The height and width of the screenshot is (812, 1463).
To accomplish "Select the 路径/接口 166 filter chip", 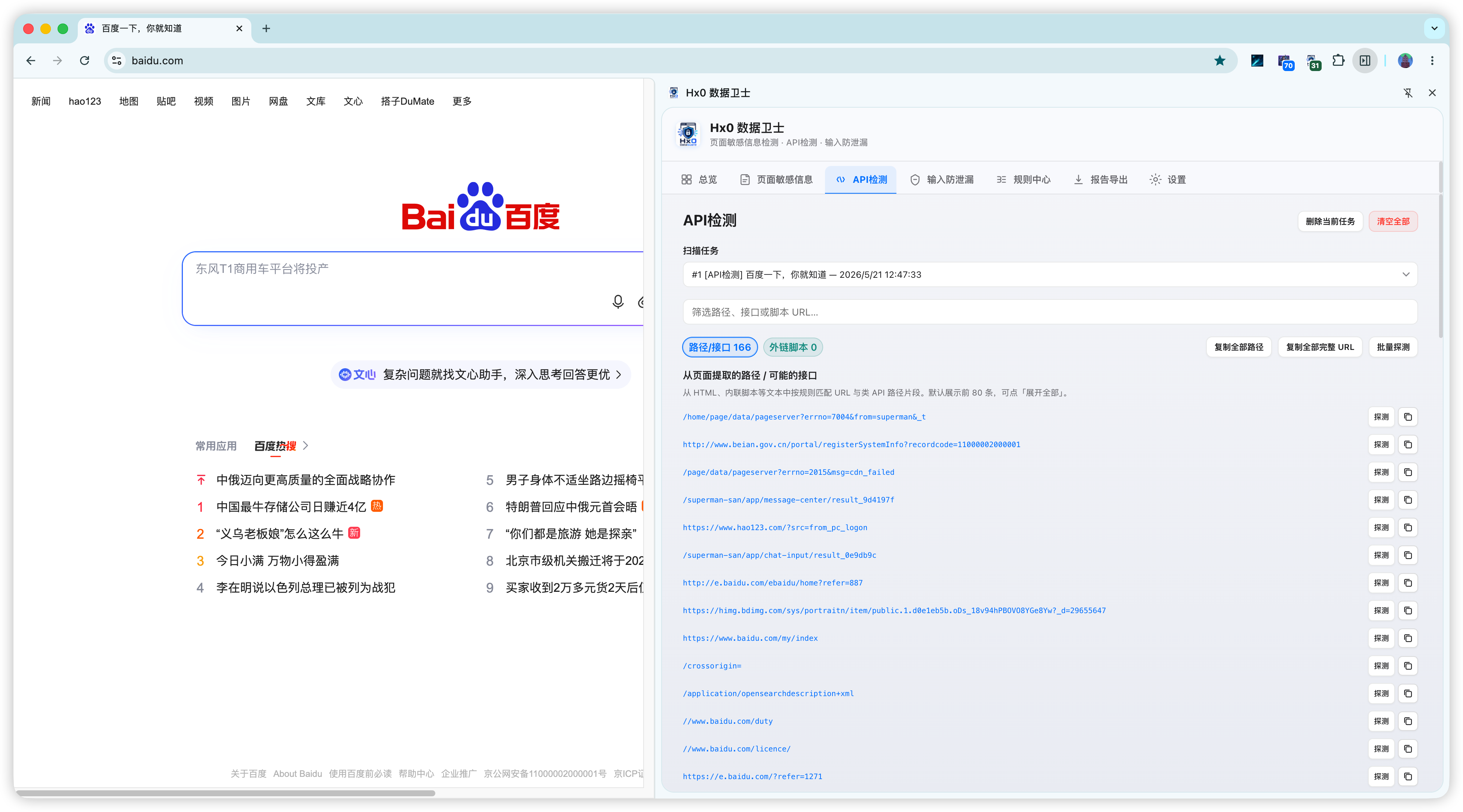I will (x=720, y=348).
